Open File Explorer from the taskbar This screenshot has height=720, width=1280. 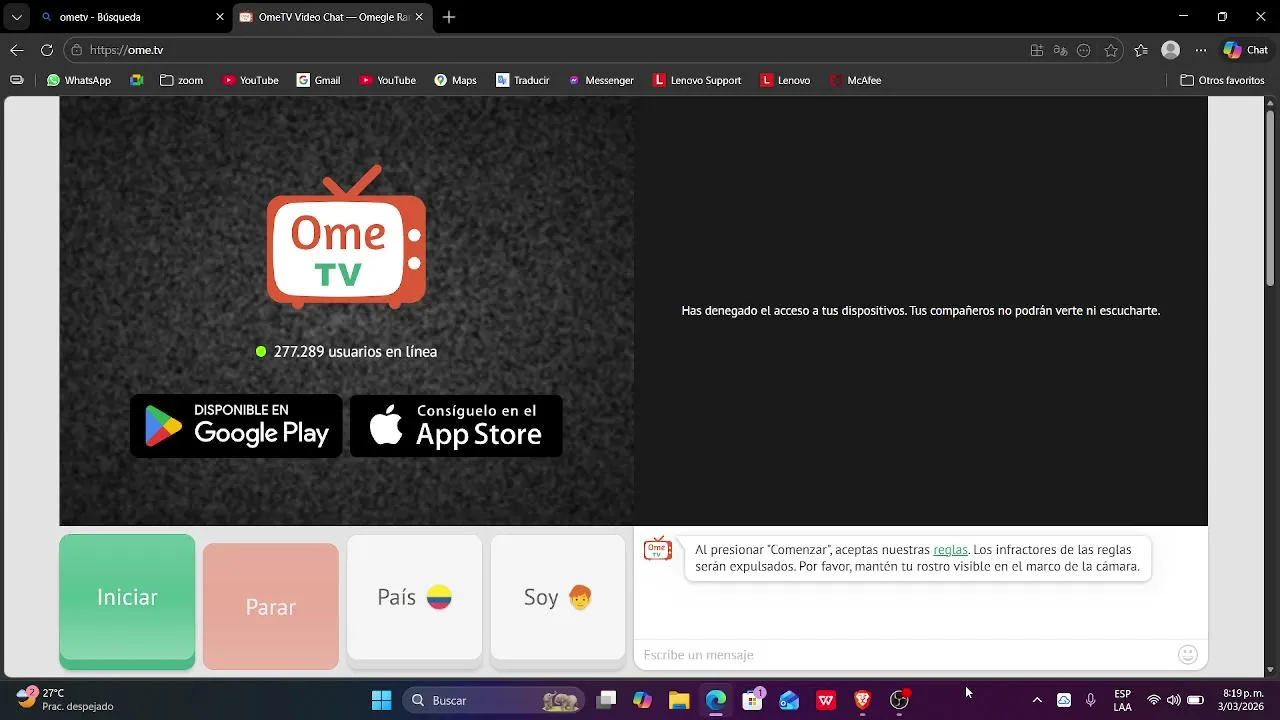pyautogui.click(x=679, y=700)
